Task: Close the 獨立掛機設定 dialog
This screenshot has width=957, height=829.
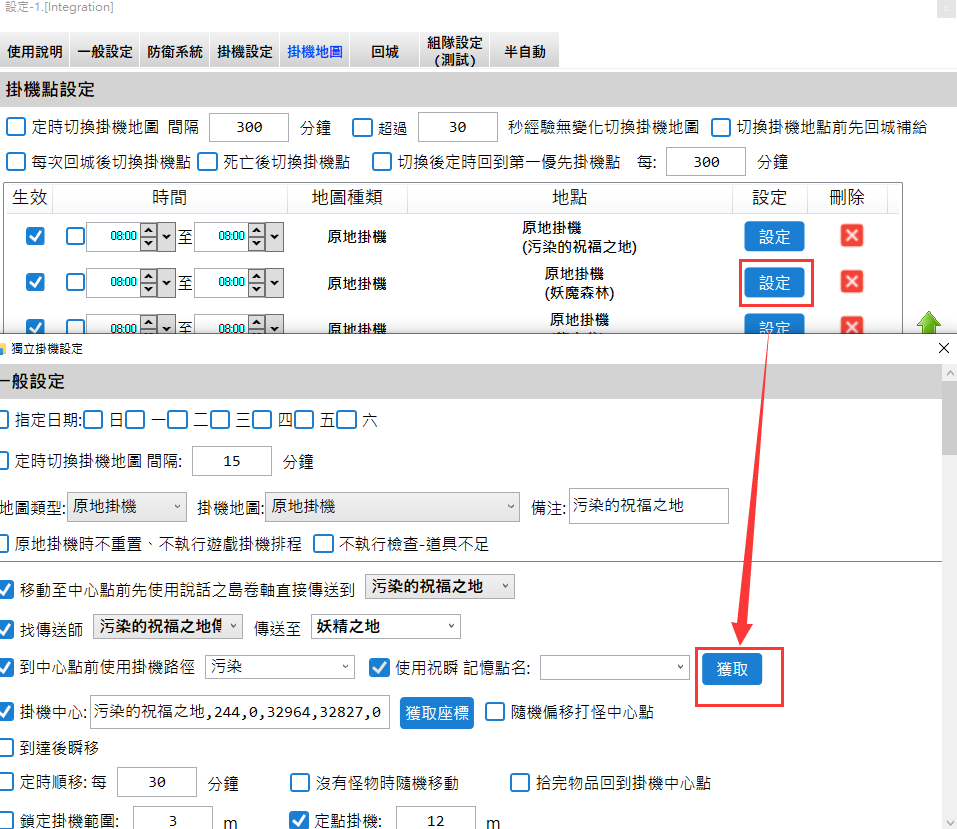Action: (x=944, y=348)
